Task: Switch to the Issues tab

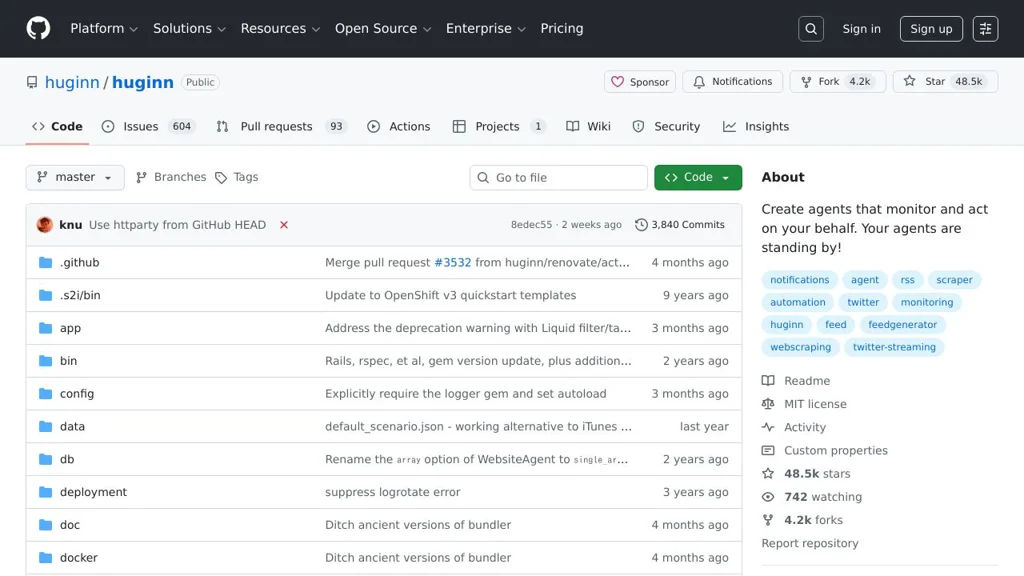Action: pos(140,127)
